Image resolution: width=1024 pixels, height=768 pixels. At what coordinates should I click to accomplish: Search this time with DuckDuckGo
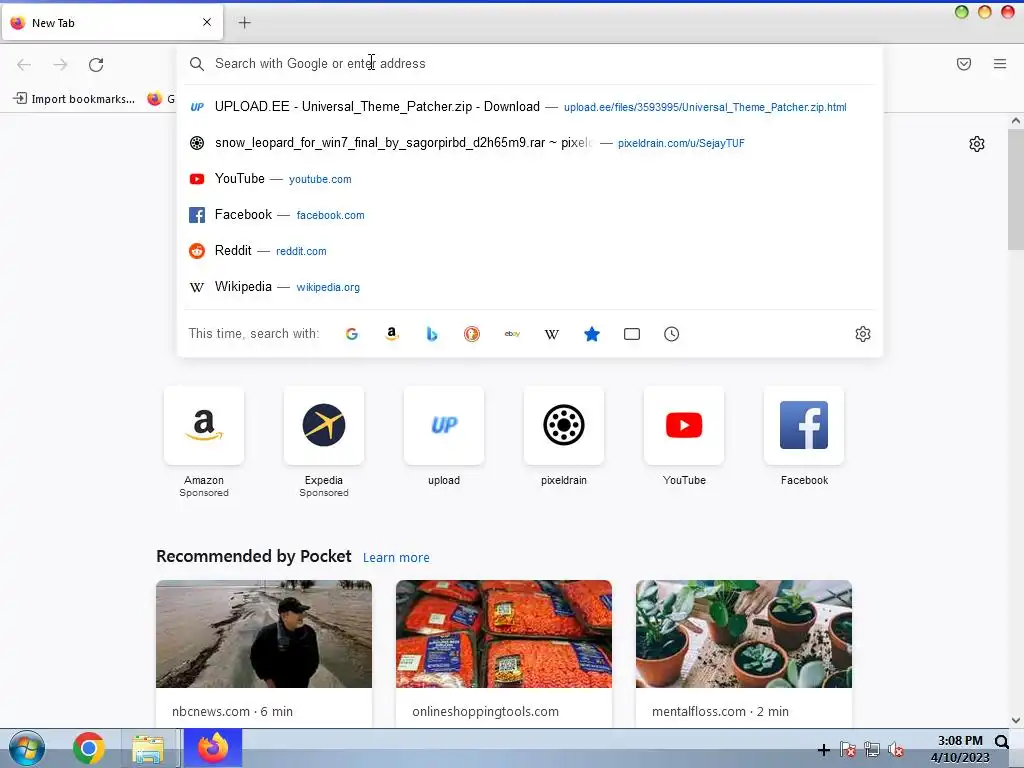click(472, 334)
